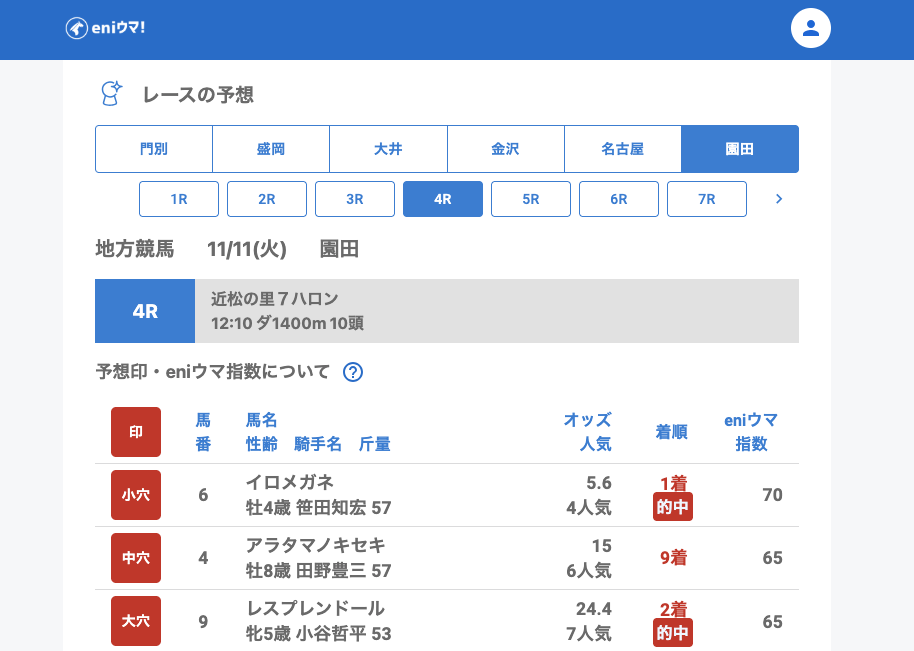This screenshot has height=651, width=914.
Task: Select the 大井 racecourse tab
Action: [x=388, y=149]
